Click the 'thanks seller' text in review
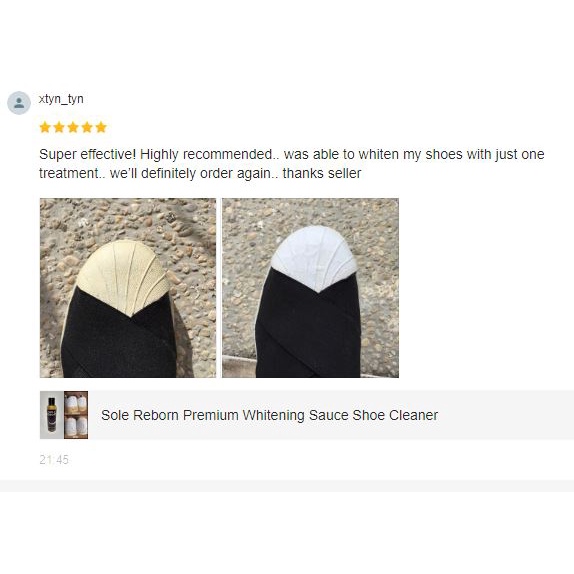Screen dimensions: 574x574 coord(322,173)
